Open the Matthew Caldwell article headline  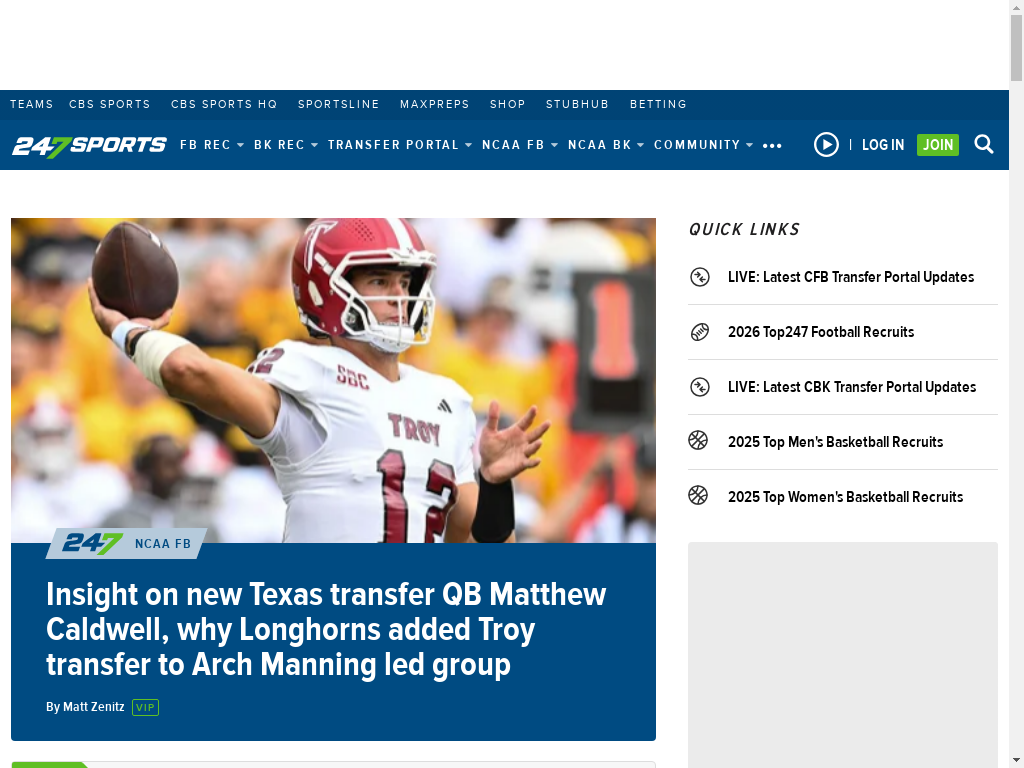[326, 630]
